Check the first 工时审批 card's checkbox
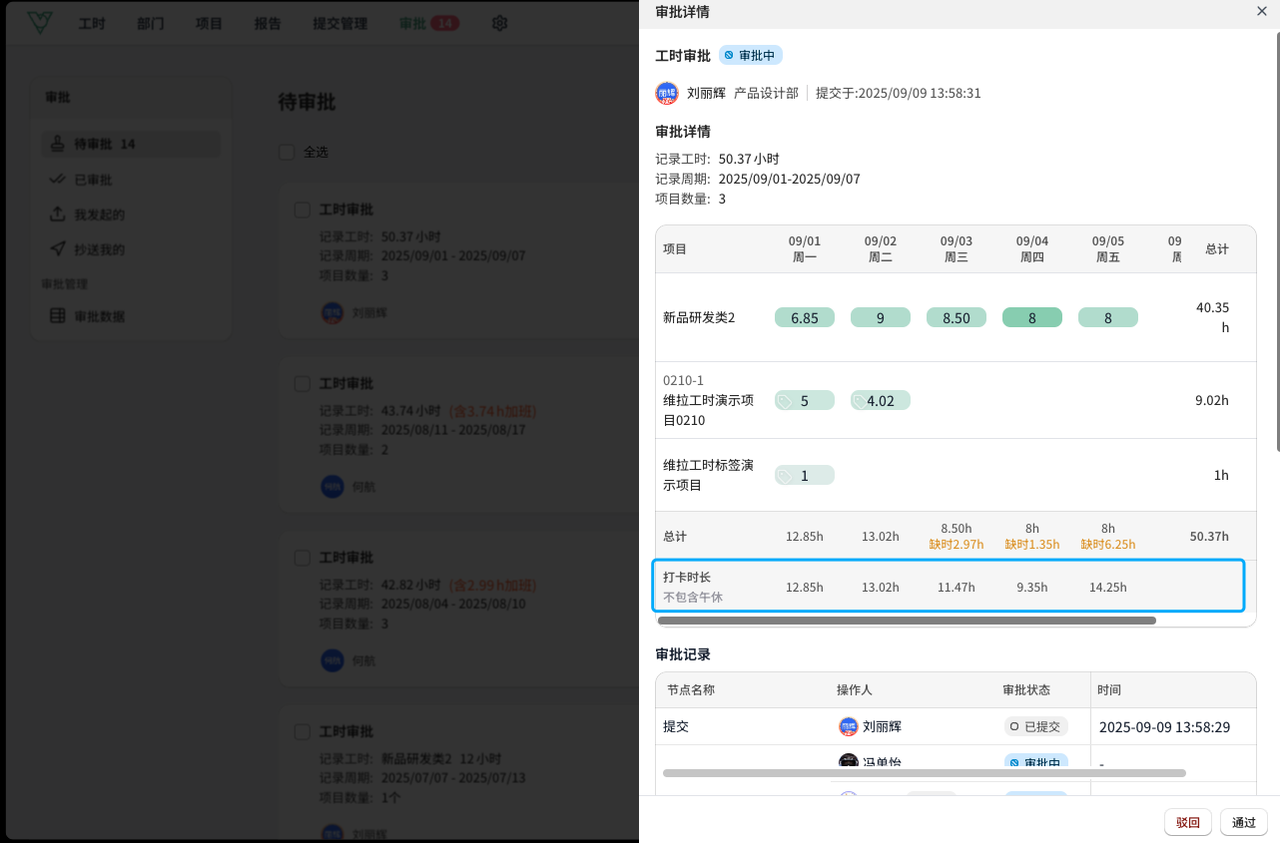Image resolution: width=1280 pixels, height=843 pixels. pyautogui.click(x=301, y=209)
